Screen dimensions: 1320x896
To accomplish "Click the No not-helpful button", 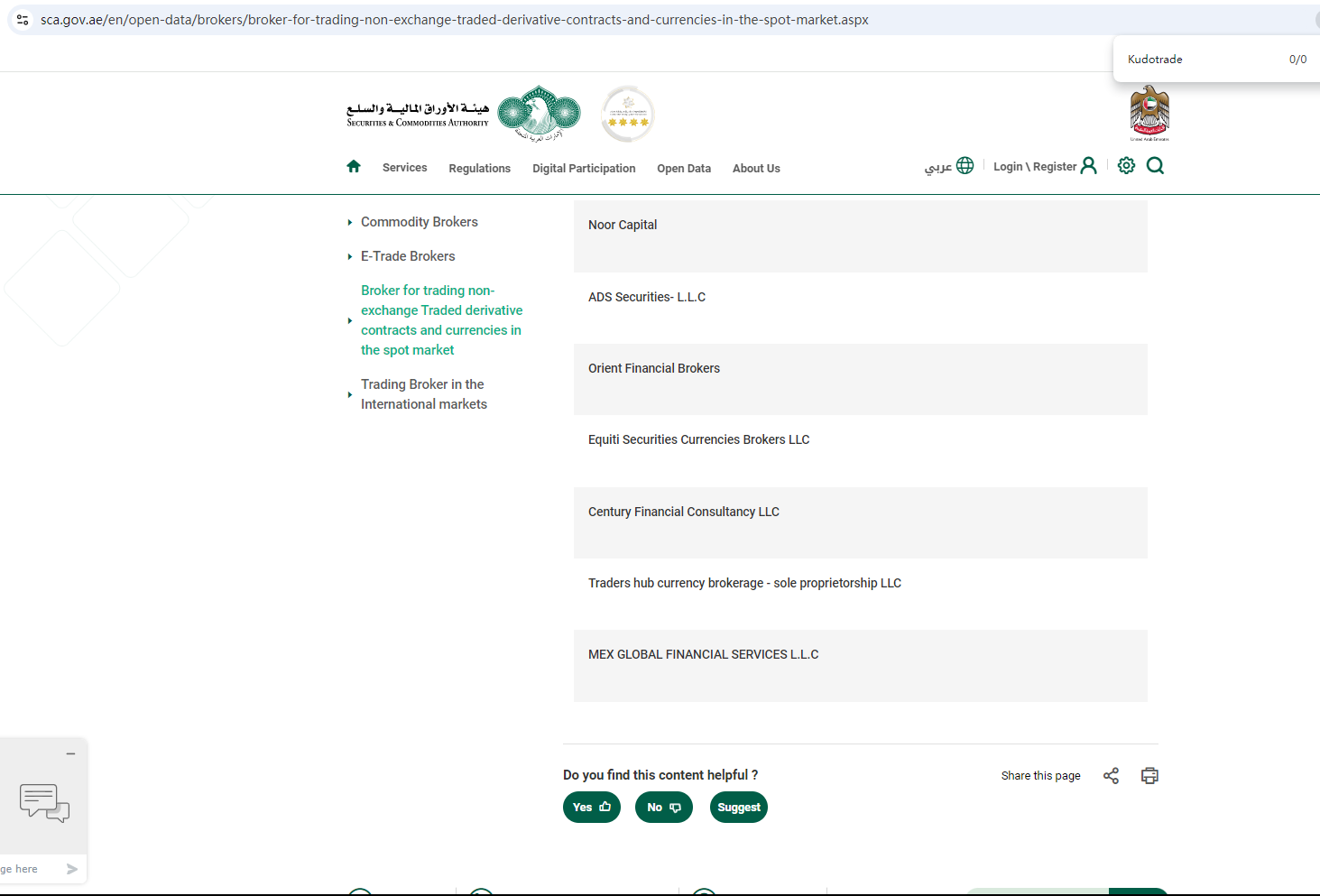I will [x=664, y=808].
